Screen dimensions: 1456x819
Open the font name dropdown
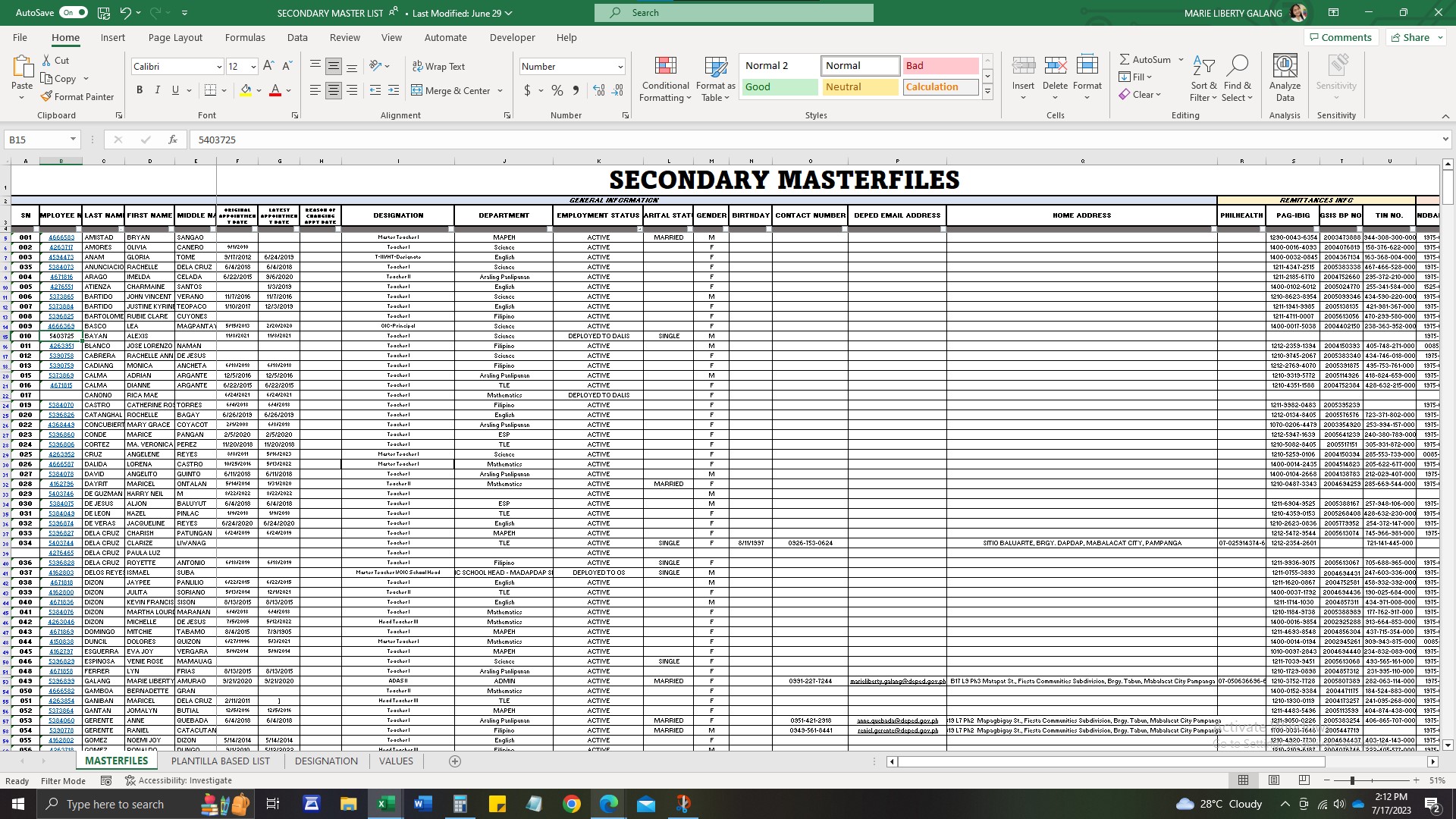[x=219, y=67]
